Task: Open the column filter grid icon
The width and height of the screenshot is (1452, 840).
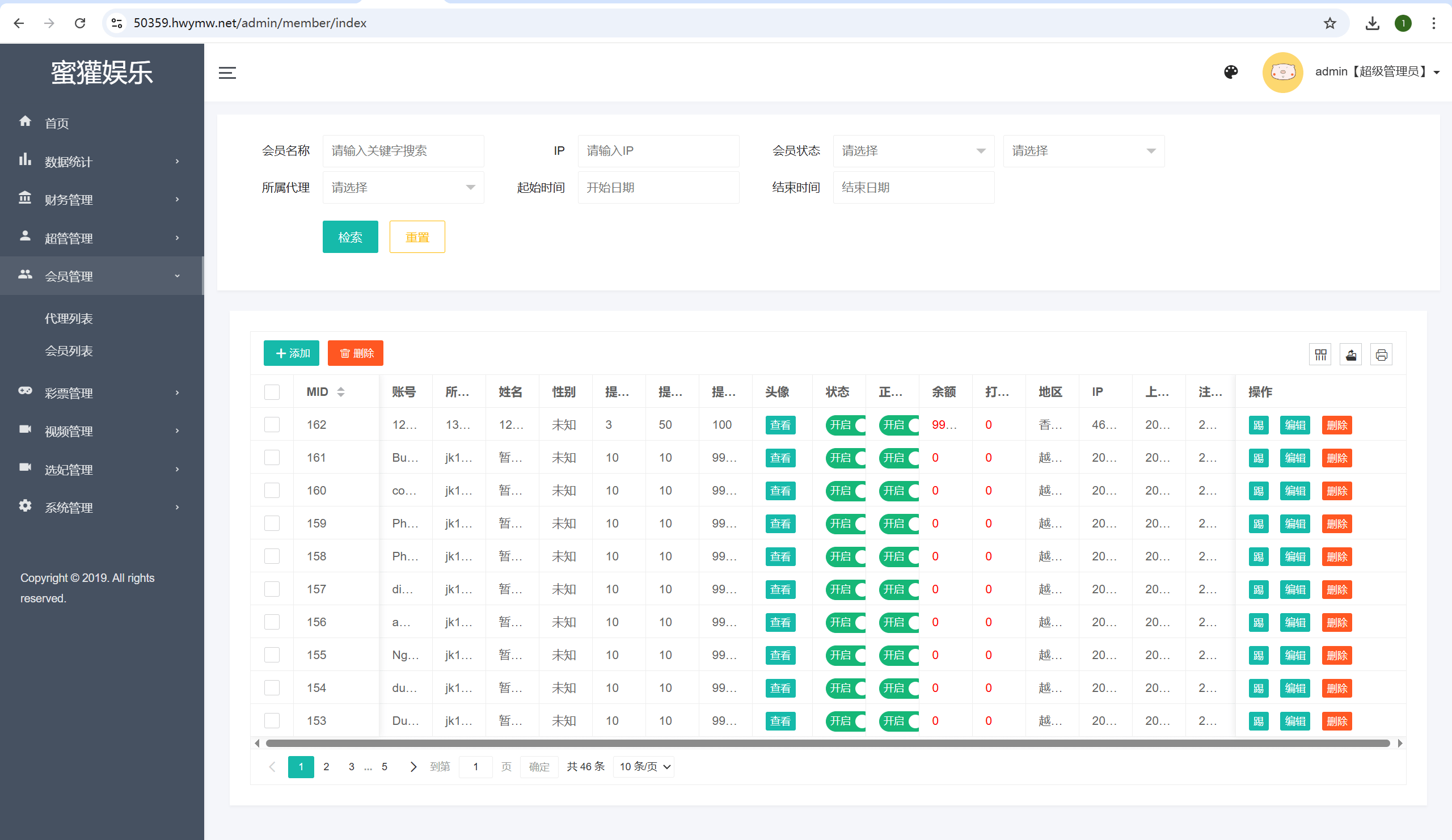Action: click(1320, 354)
